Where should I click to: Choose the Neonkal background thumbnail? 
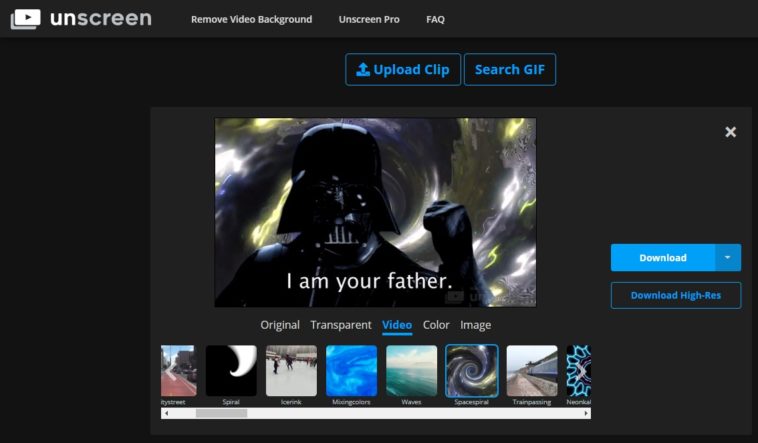click(x=579, y=371)
